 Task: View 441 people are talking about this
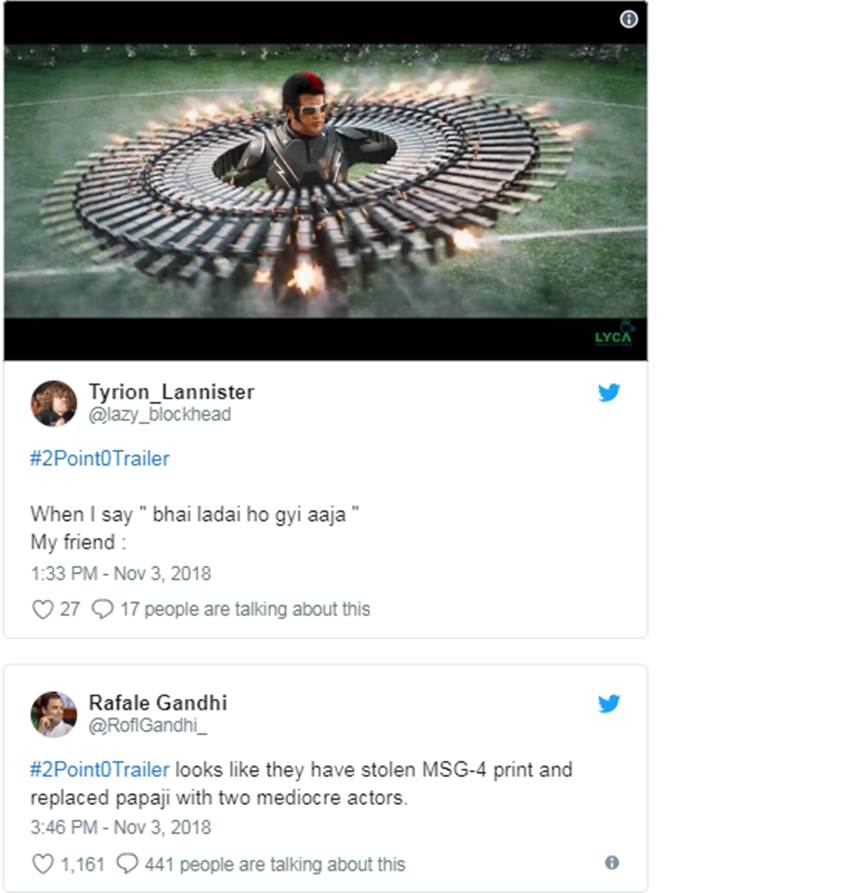click(274, 864)
